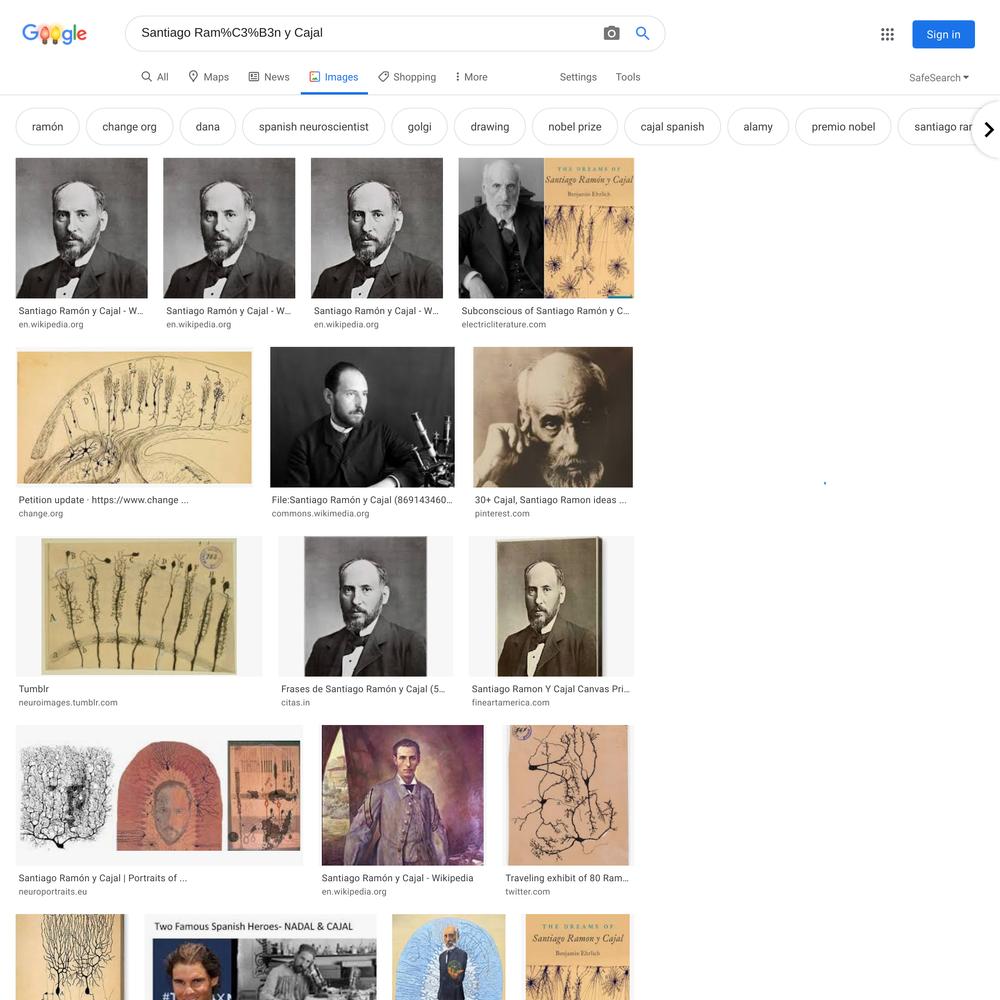Open the neuroportraits.eu link below thumbnails
This screenshot has height=1000, width=1000.
tap(52, 892)
